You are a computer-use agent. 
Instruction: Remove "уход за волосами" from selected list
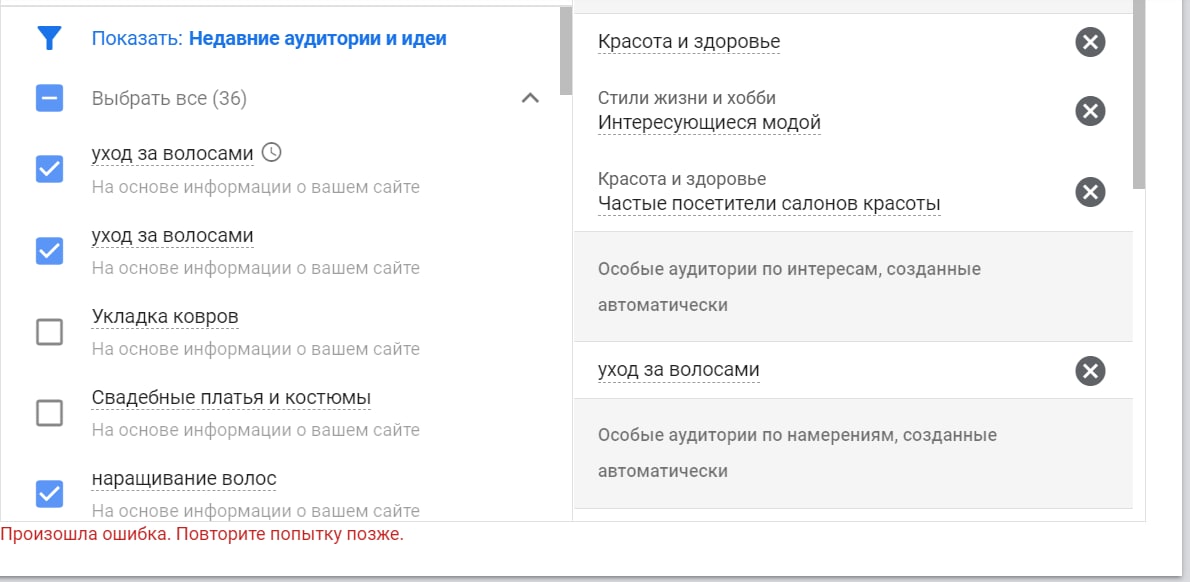(1090, 371)
